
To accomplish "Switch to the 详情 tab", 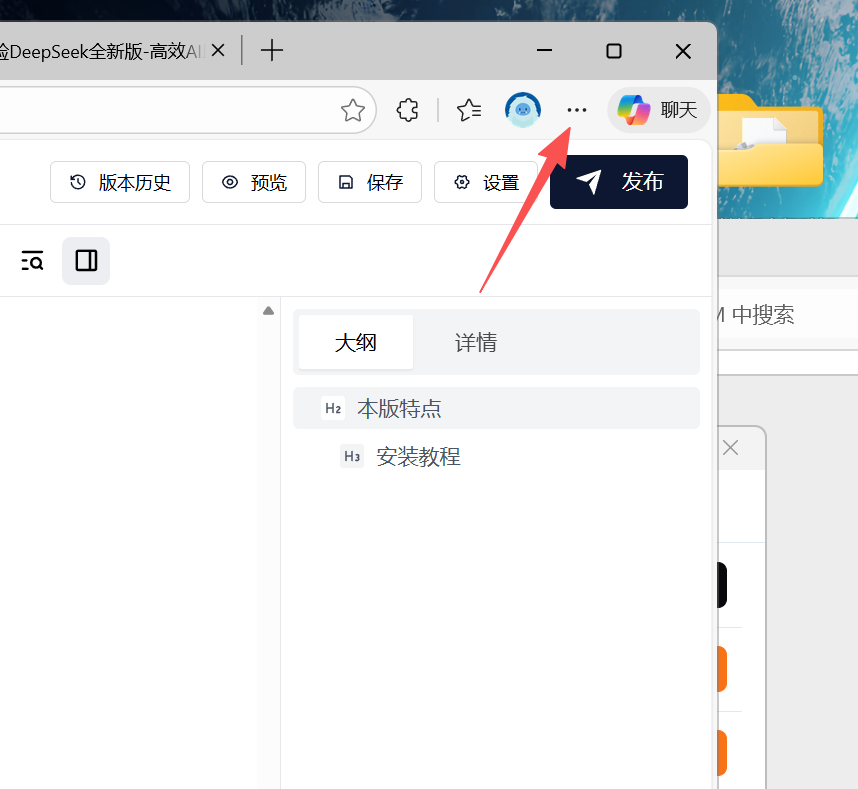I will (x=476, y=342).
